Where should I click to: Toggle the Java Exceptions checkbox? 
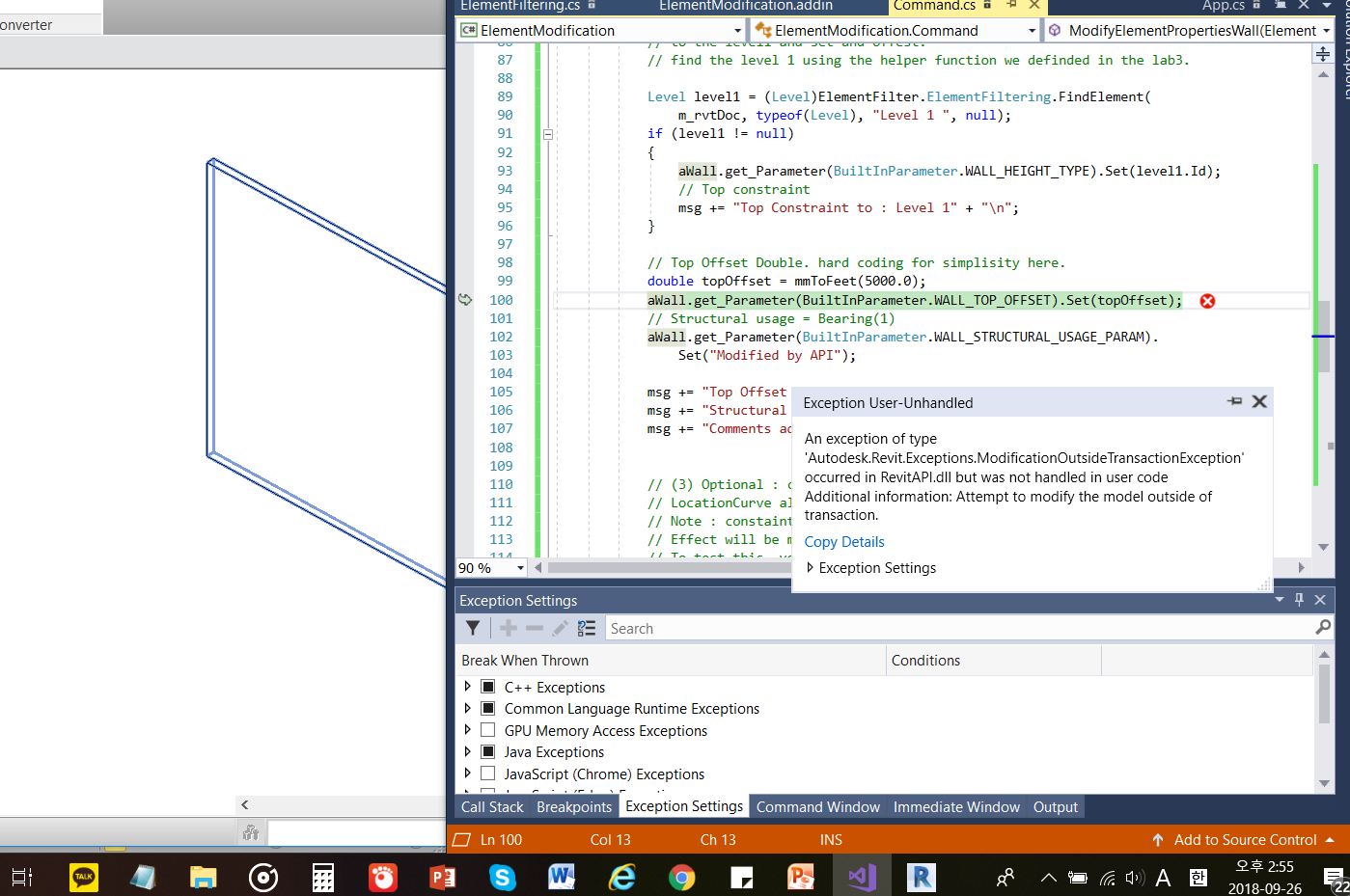point(488,751)
